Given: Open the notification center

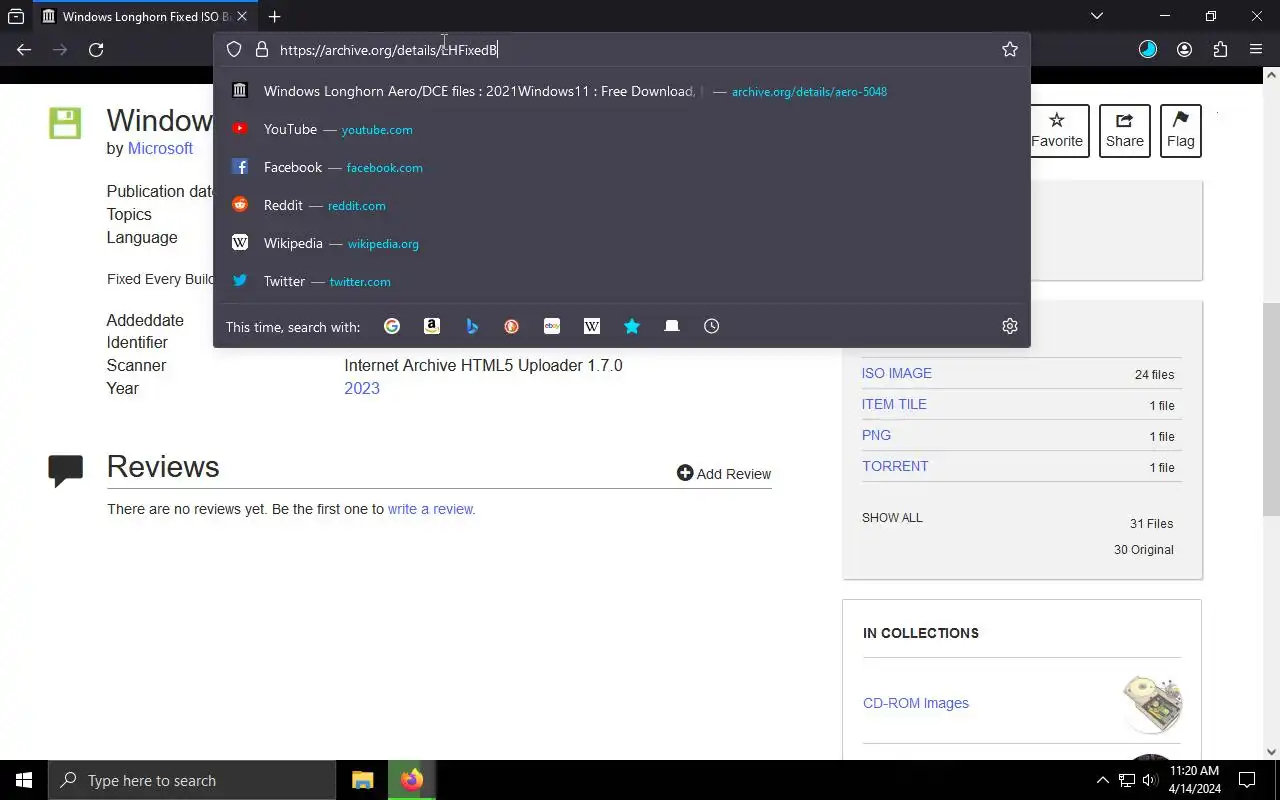Looking at the screenshot, I should pos(1247,780).
